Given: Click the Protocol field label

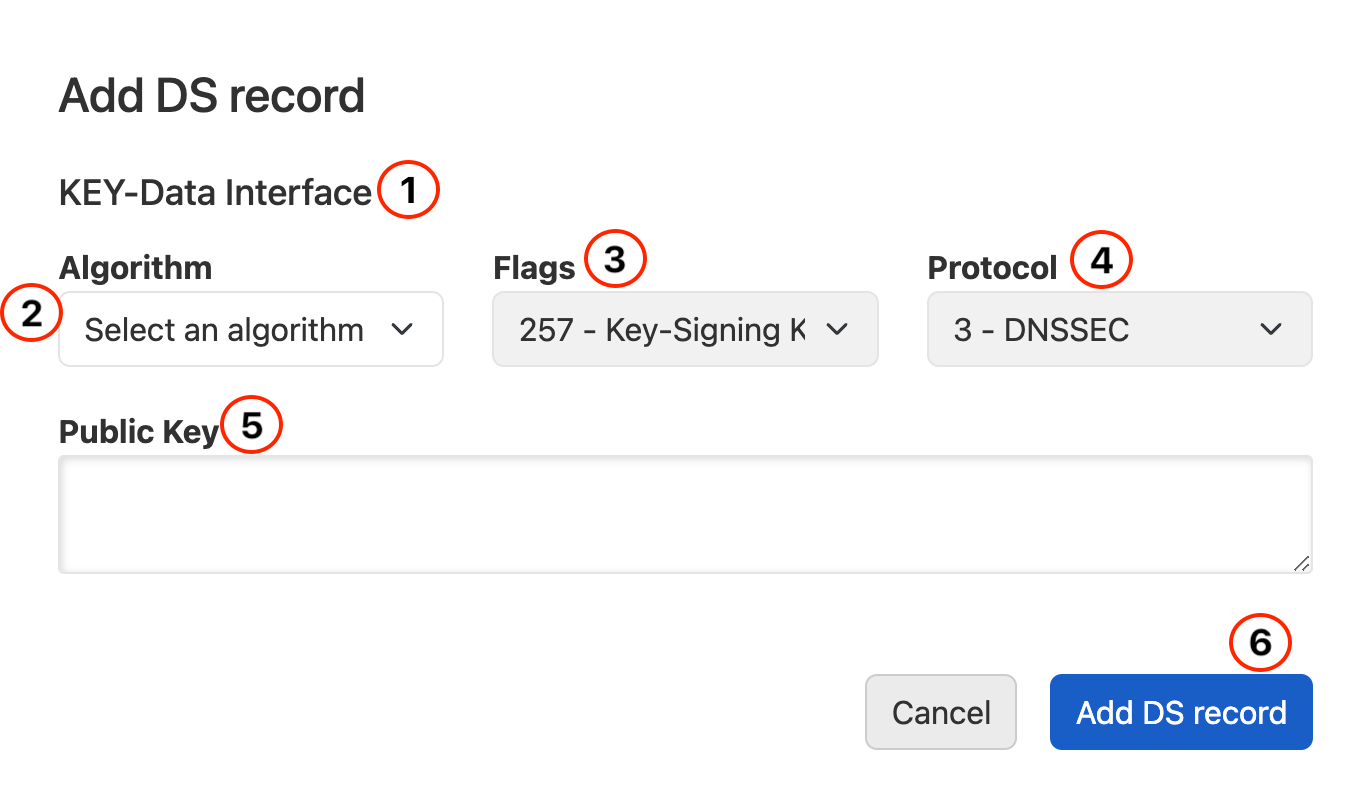Looking at the screenshot, I should pyautogui.click(x=992, y=267).
